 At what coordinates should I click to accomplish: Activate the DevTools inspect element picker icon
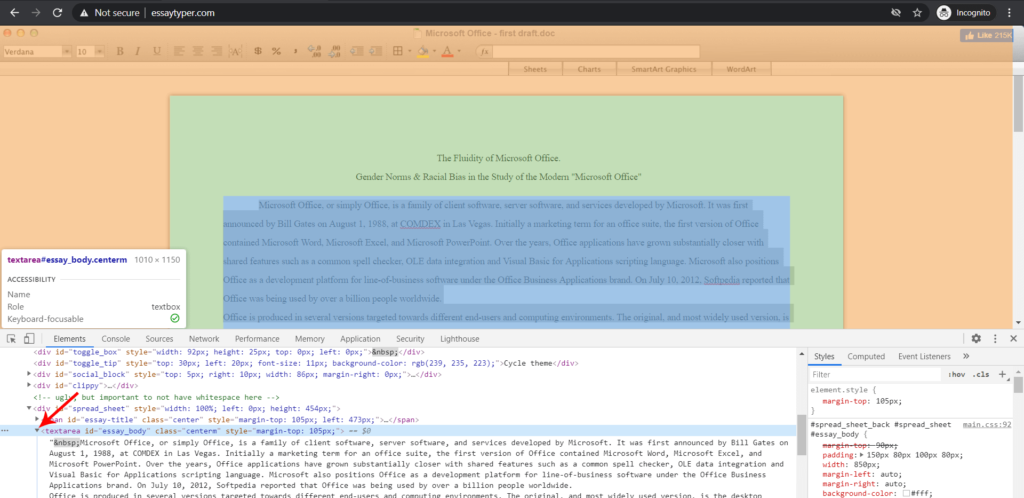(x=11, y=339)
